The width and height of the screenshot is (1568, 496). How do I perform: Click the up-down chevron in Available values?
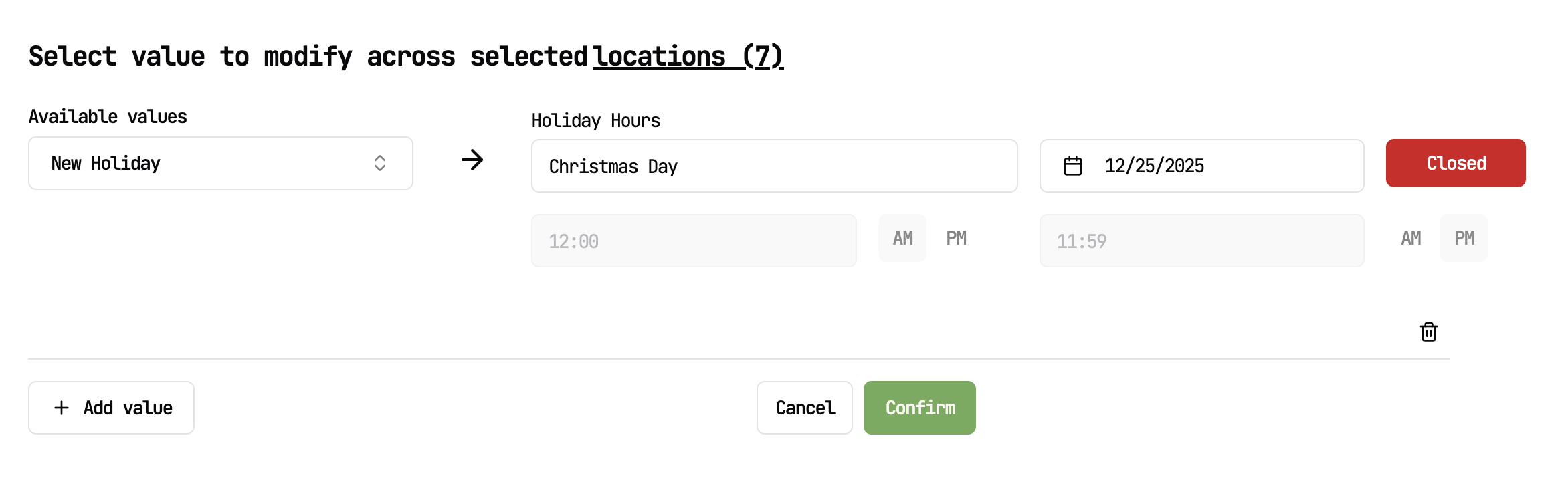coord(380,163)
